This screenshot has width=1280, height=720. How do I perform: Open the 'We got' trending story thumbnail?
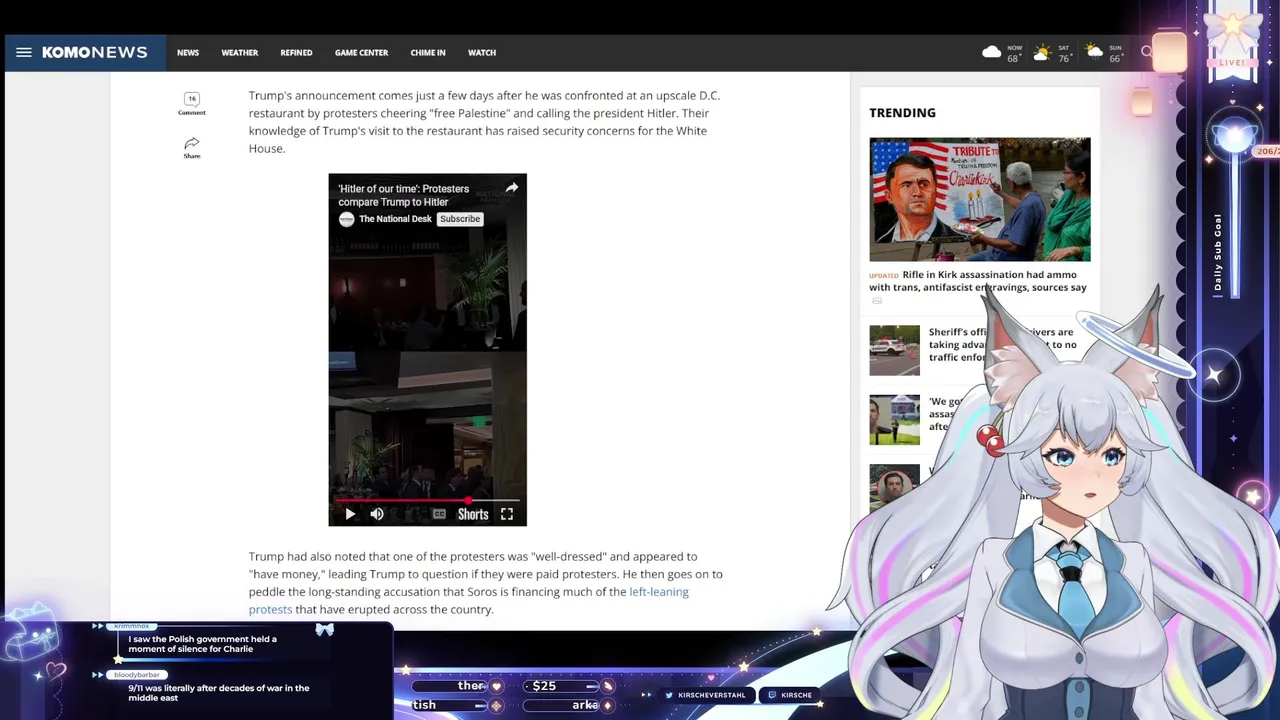(x=894, y=420)
